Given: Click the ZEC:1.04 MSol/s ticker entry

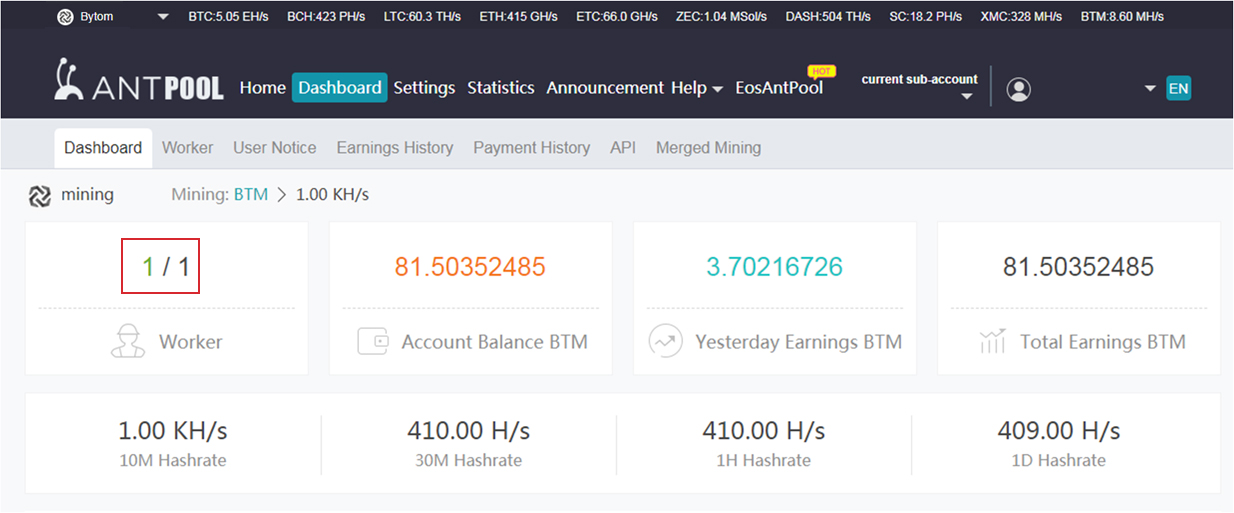Looking at the screenshot, I should click(721, 17).
